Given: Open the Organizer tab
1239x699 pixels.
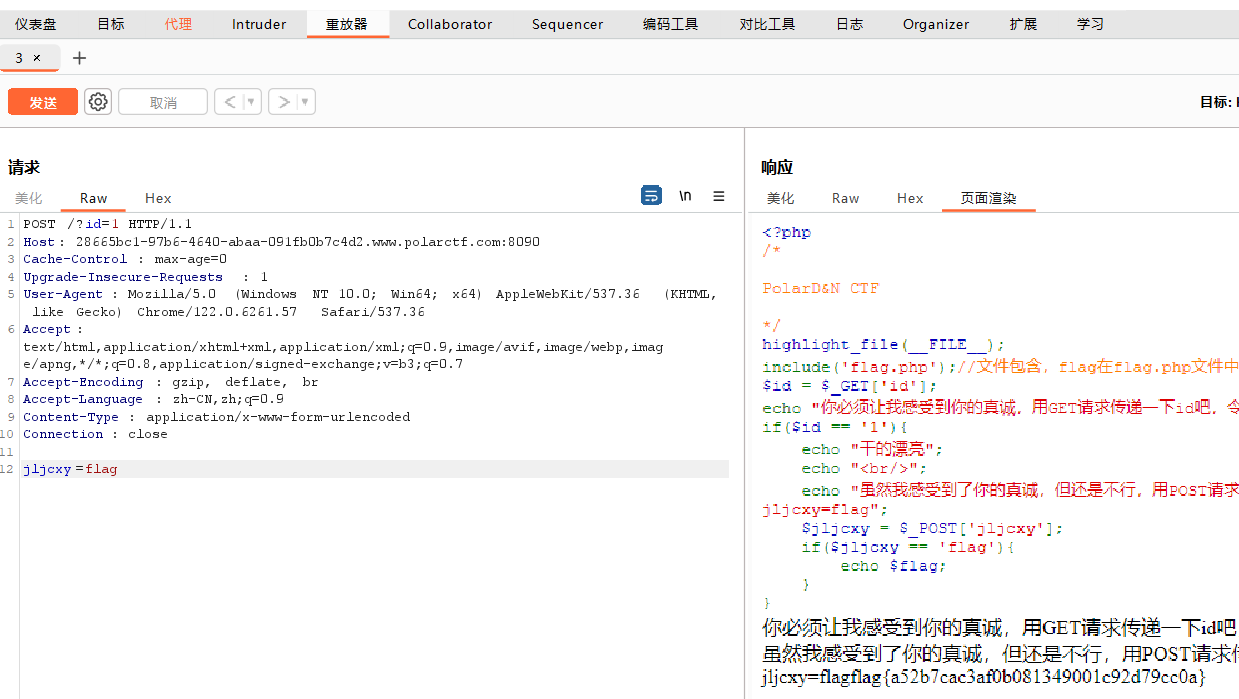Looking at the screenshot, I should tap(936, 24).
